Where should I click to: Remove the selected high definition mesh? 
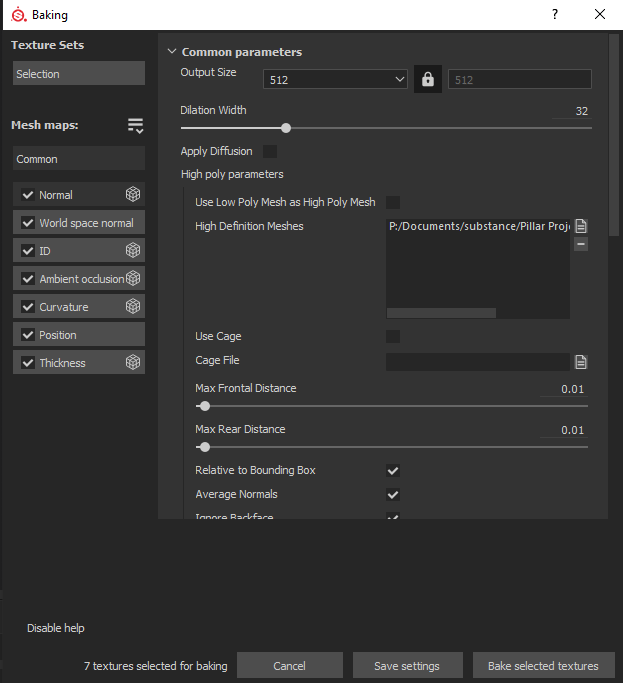point(581,244)
